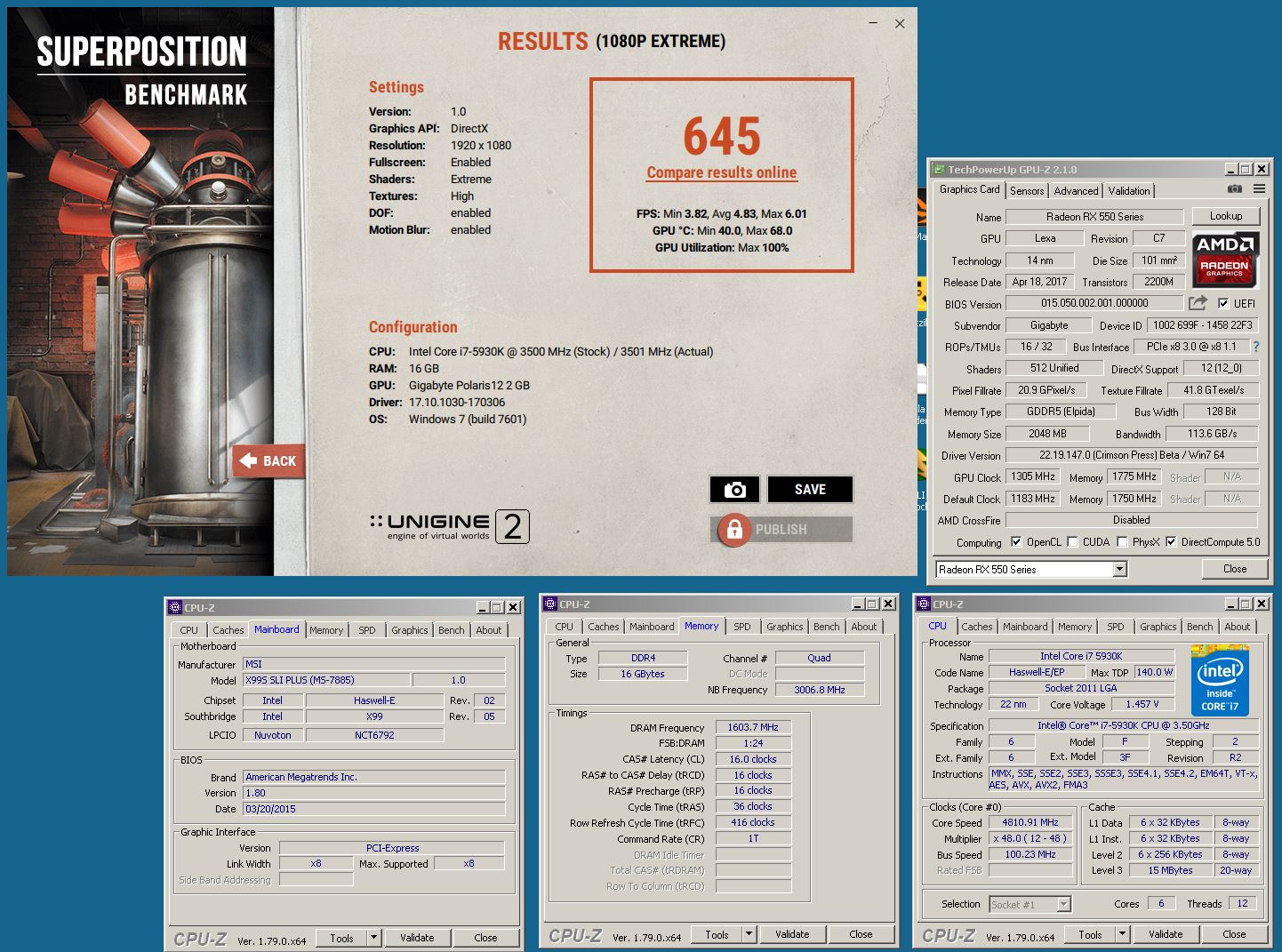Image resolution: width=1282 pixels, height=952 pixels.
Task: Take a screenshot with the camera button in Superposition
Action: tap(734, 490)
